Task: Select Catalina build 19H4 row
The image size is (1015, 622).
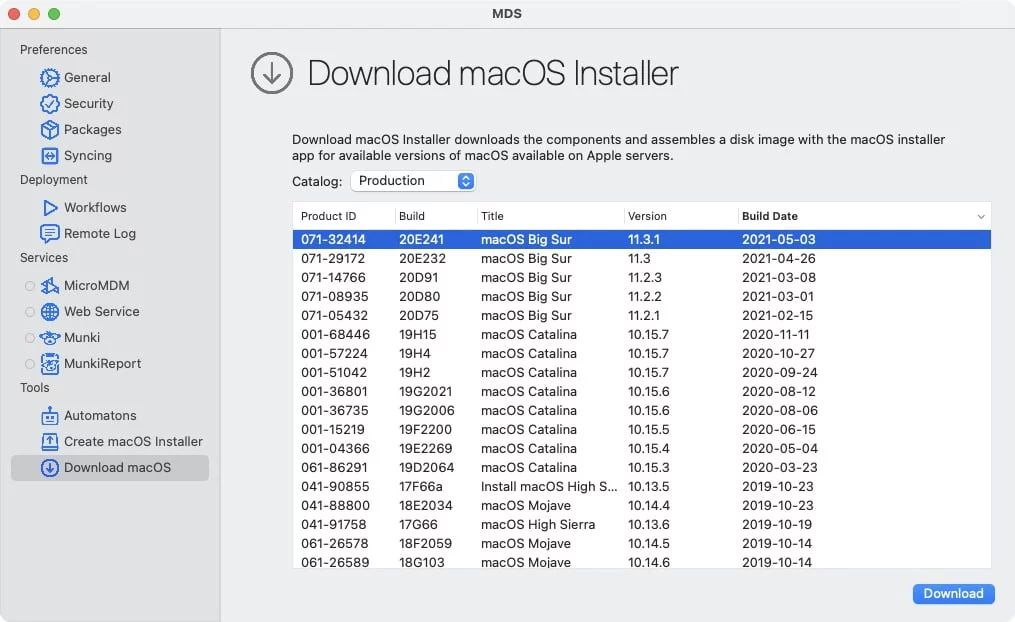Action: tap(641, 353)
